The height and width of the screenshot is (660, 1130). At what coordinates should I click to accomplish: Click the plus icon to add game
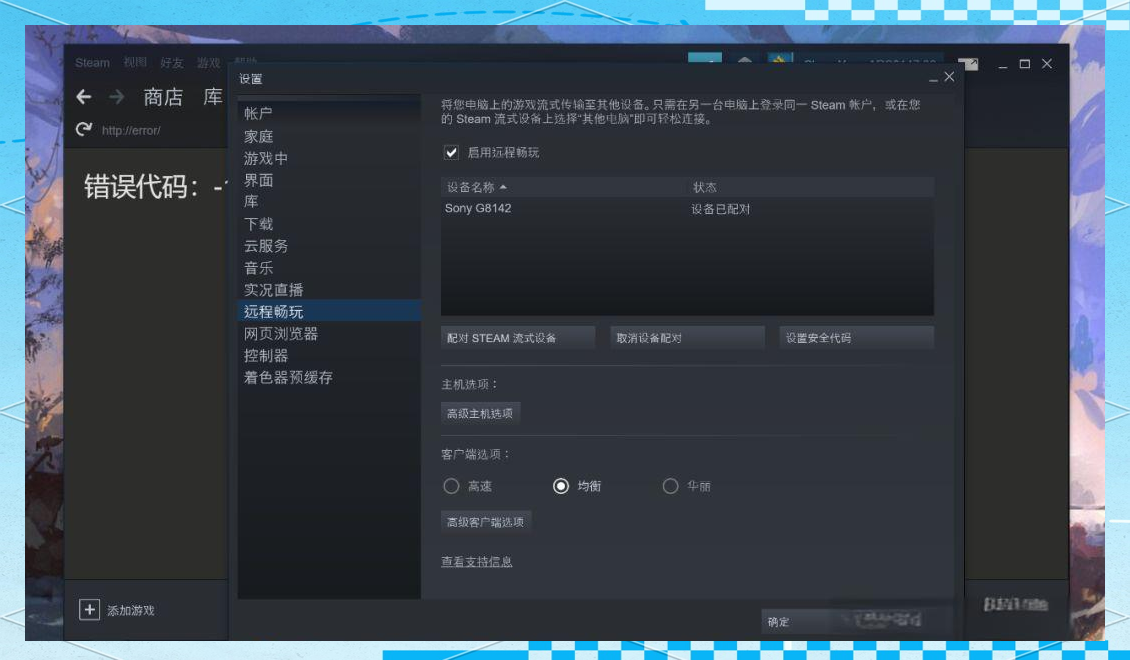point(90,610)
